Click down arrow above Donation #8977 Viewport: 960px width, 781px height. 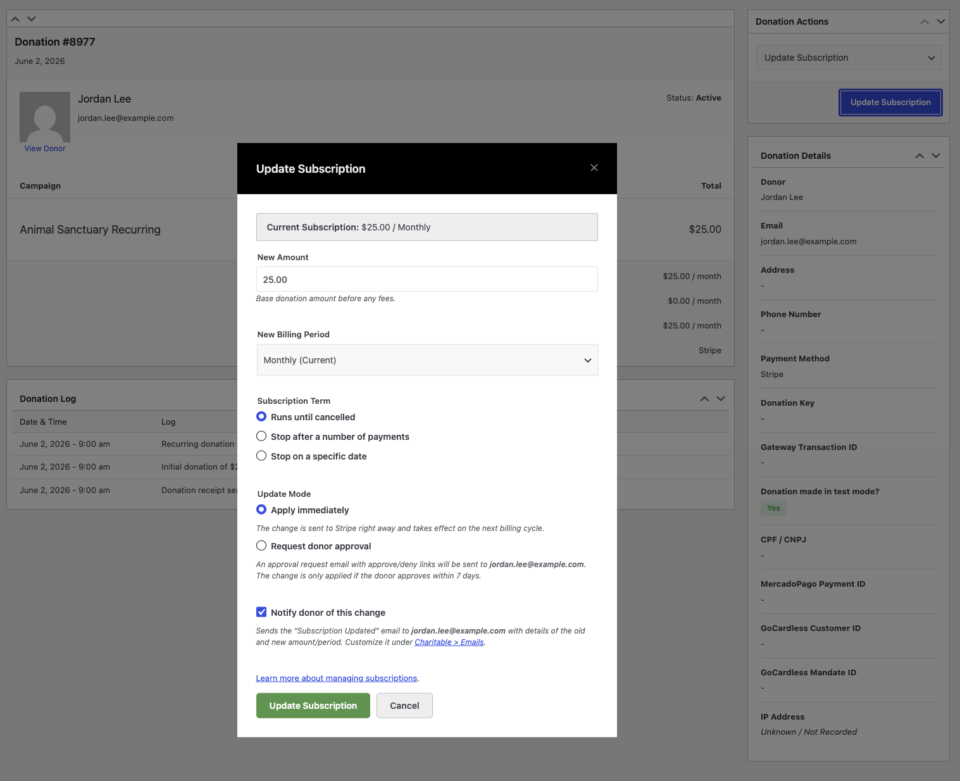point(31,19)
